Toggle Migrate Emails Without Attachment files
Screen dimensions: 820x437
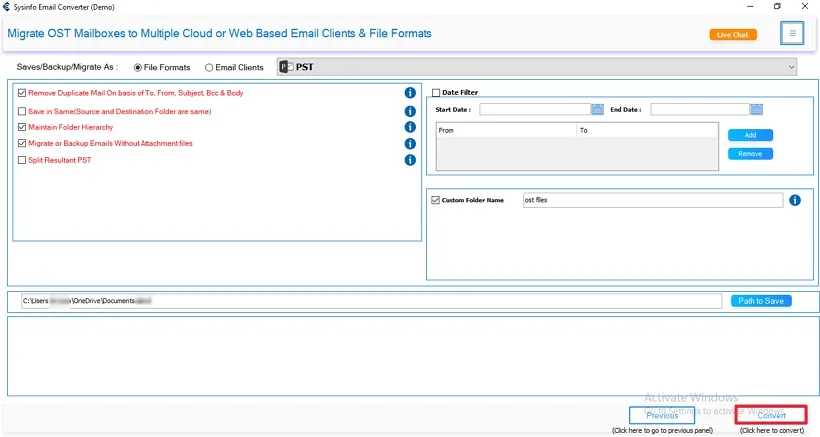point(21,143)
